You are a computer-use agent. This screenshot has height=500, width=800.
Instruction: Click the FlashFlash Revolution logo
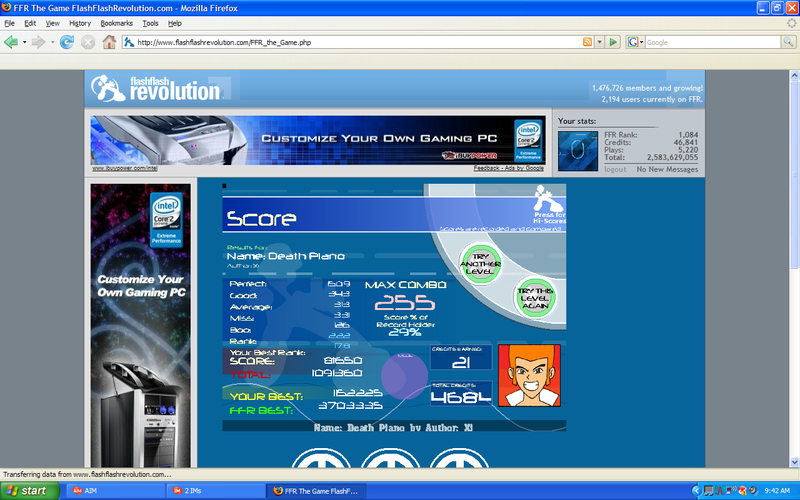(x=156, y=89)
